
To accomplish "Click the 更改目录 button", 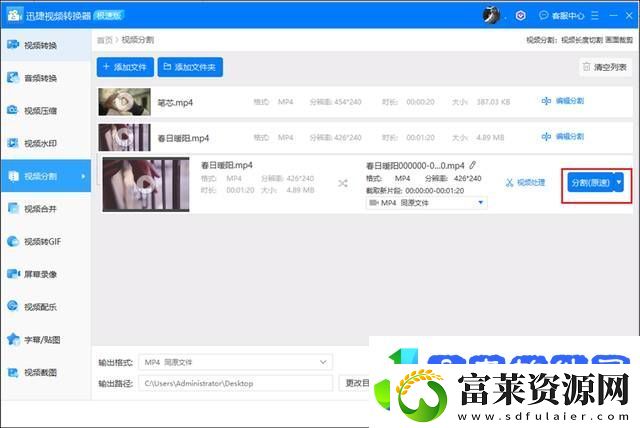I will pyautogui.click(x=354, y=383).
